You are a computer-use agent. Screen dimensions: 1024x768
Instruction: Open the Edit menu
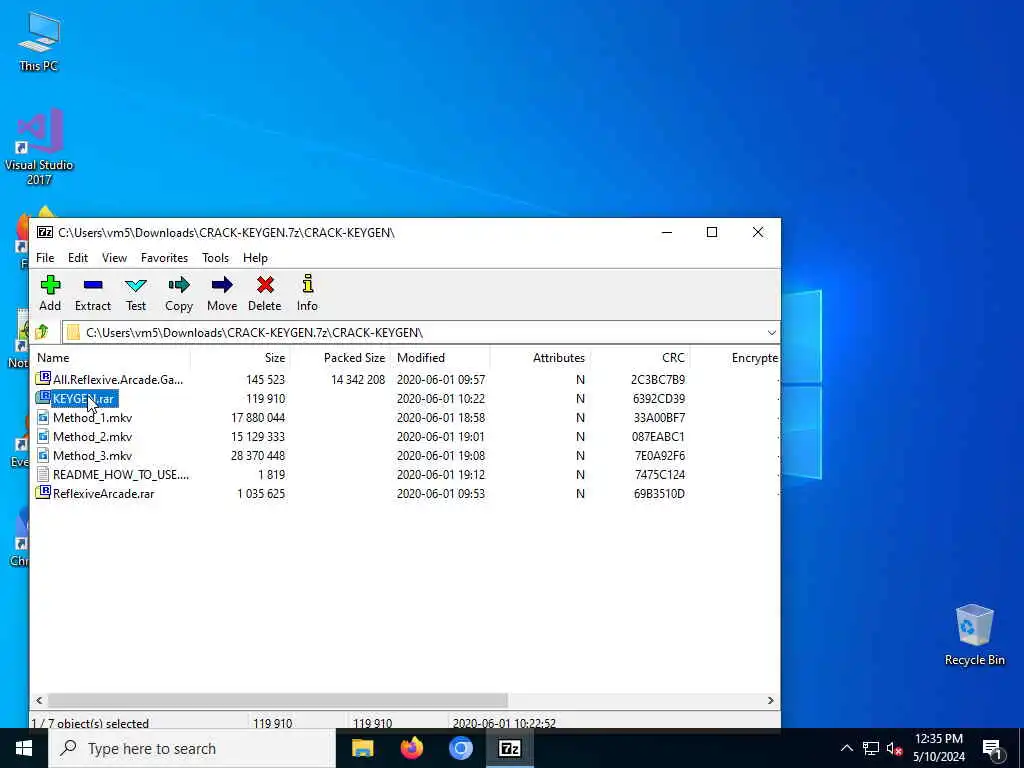[x=78, y=258]
